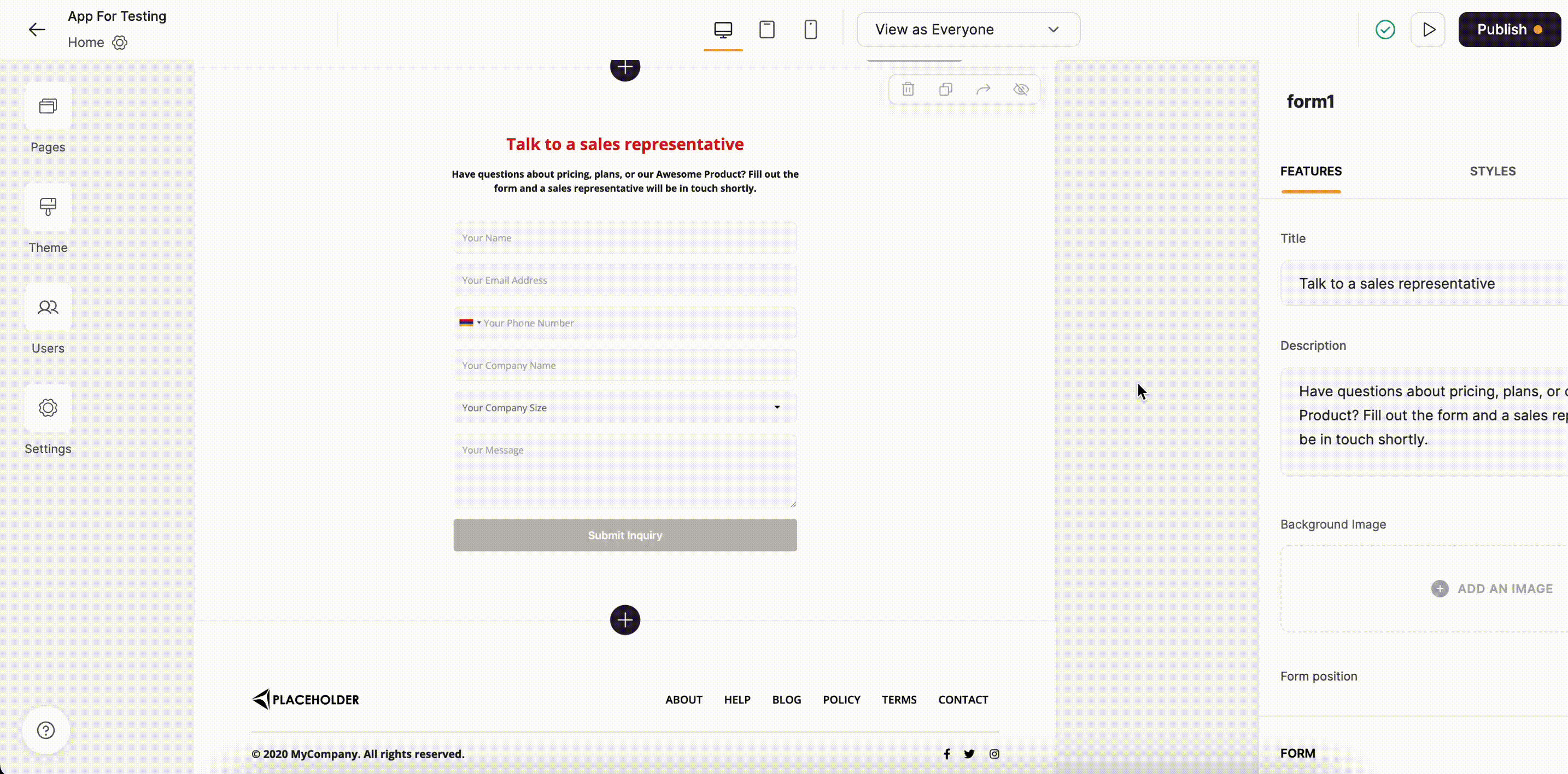This screenshot has height=774, width=1568.
Task: Switch to the STYLES tab
Action: pyautogui.click(x=1492, y=171)
